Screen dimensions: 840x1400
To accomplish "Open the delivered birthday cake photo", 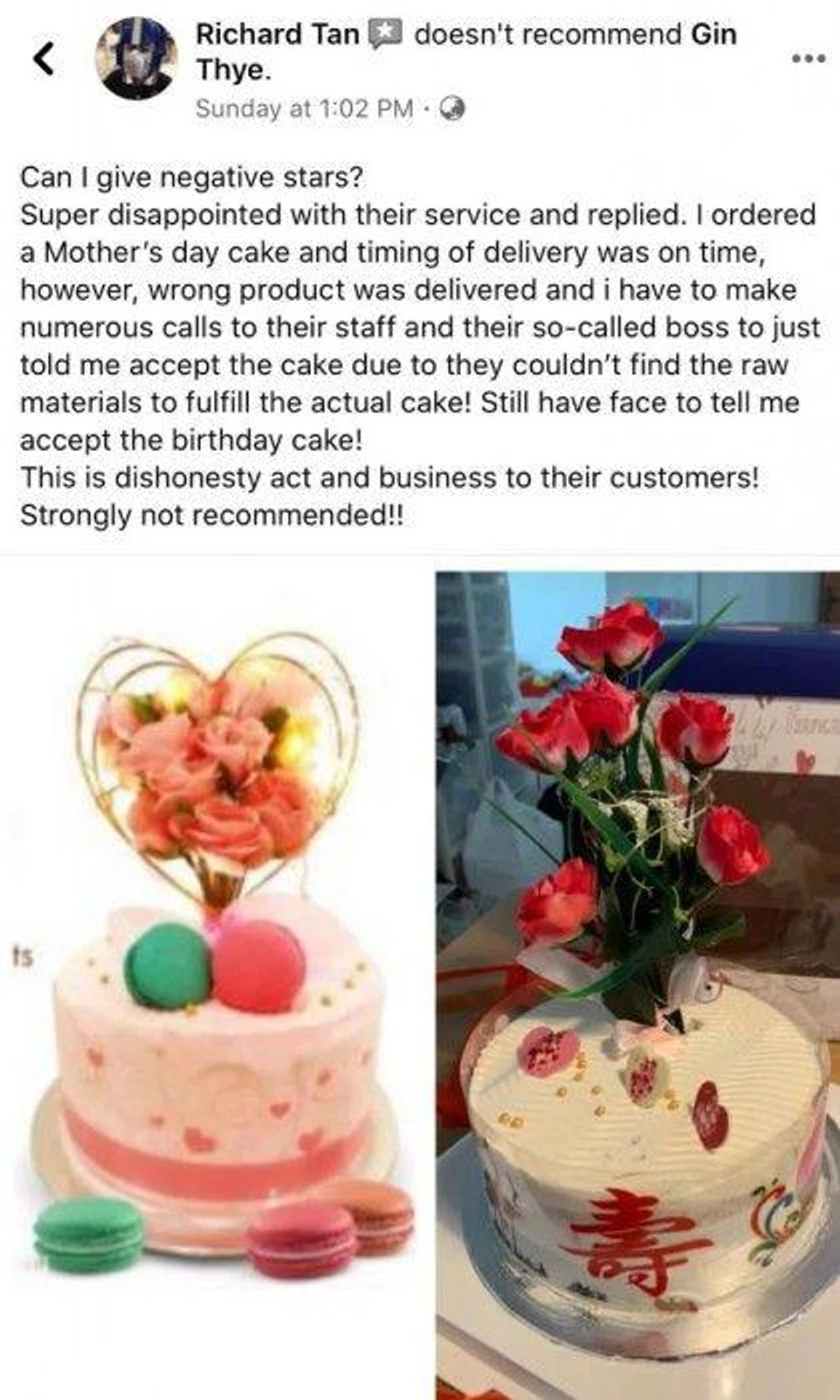I will tap(638, 985).
